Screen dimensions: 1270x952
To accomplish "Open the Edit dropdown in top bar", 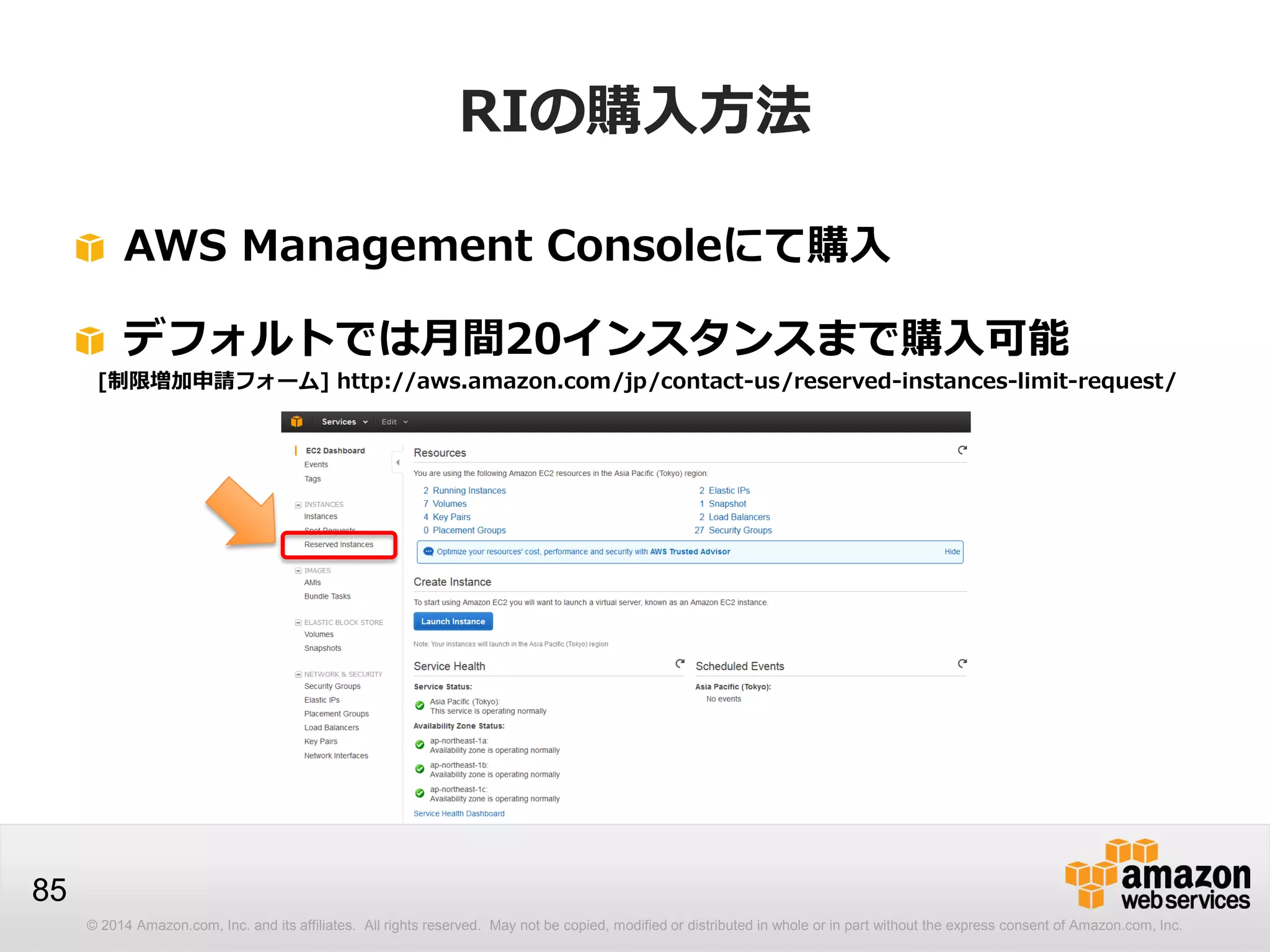I will coord(395,422).
